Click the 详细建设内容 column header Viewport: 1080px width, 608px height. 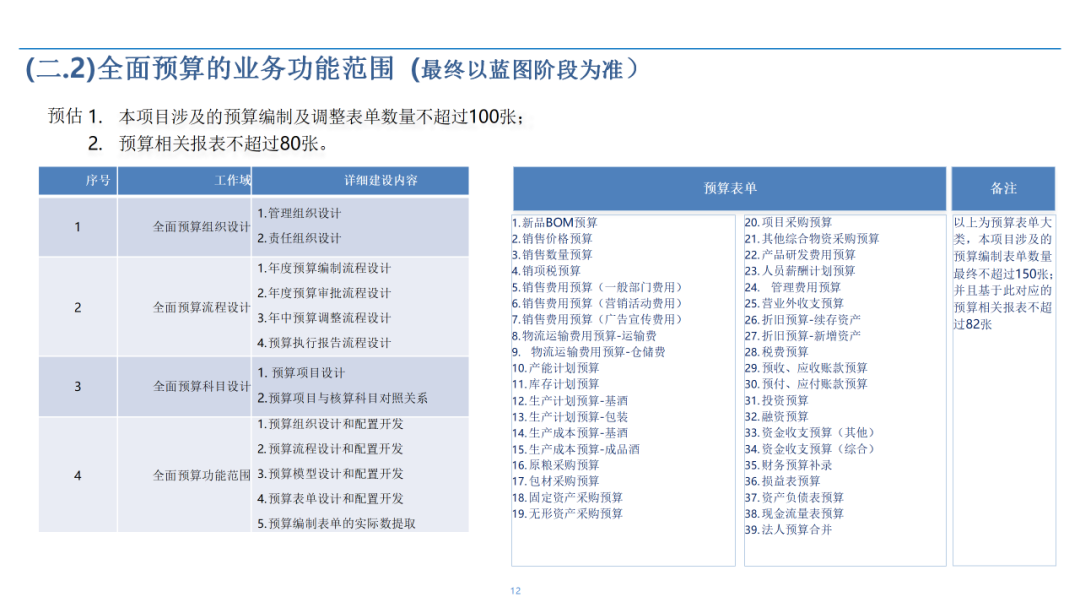[360, 180]
